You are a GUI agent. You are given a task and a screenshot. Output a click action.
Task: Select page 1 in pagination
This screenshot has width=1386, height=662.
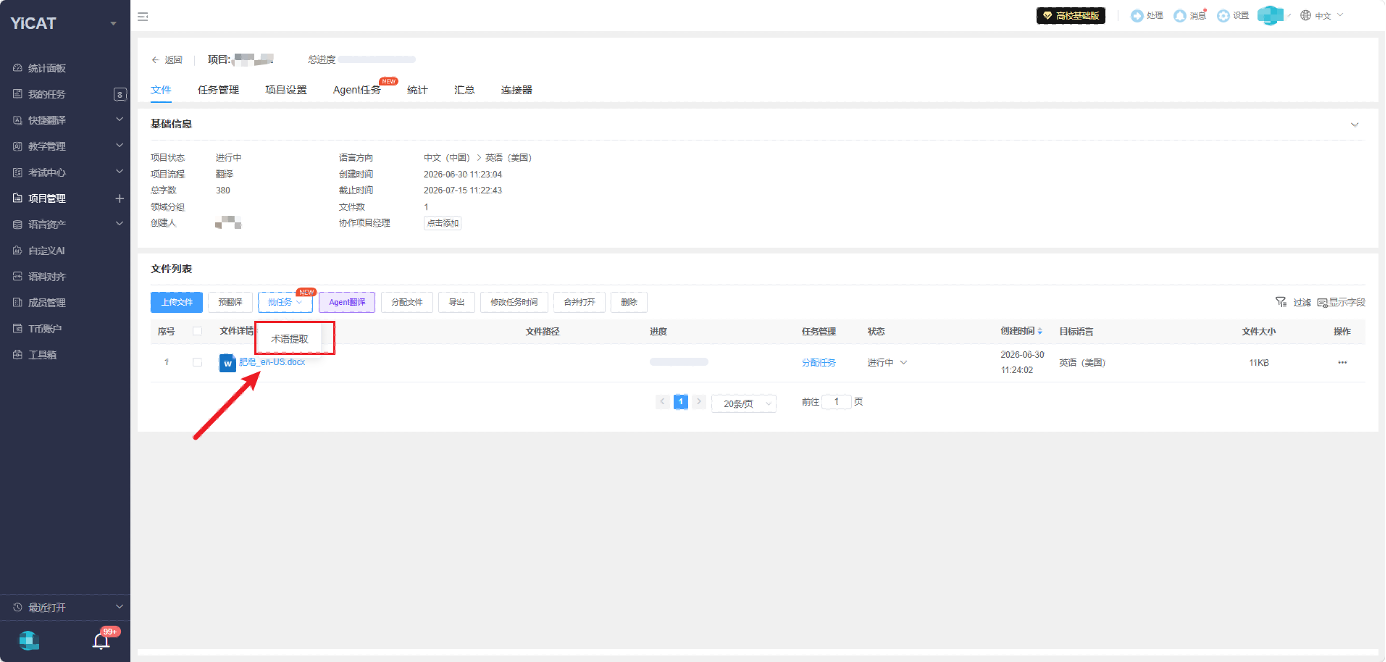tap(681, 402)
